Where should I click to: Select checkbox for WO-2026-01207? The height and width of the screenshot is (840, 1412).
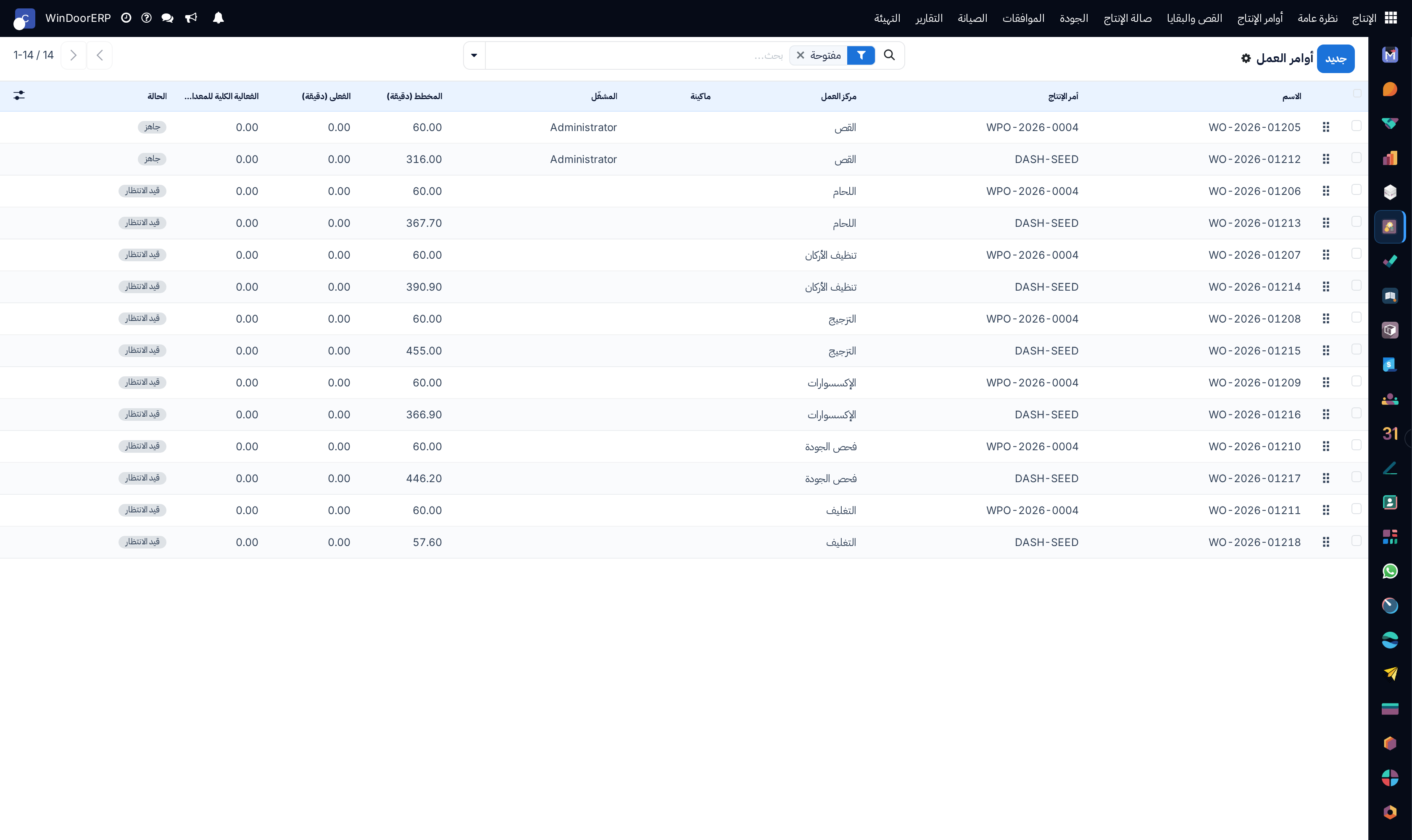tap(1356, 254)
